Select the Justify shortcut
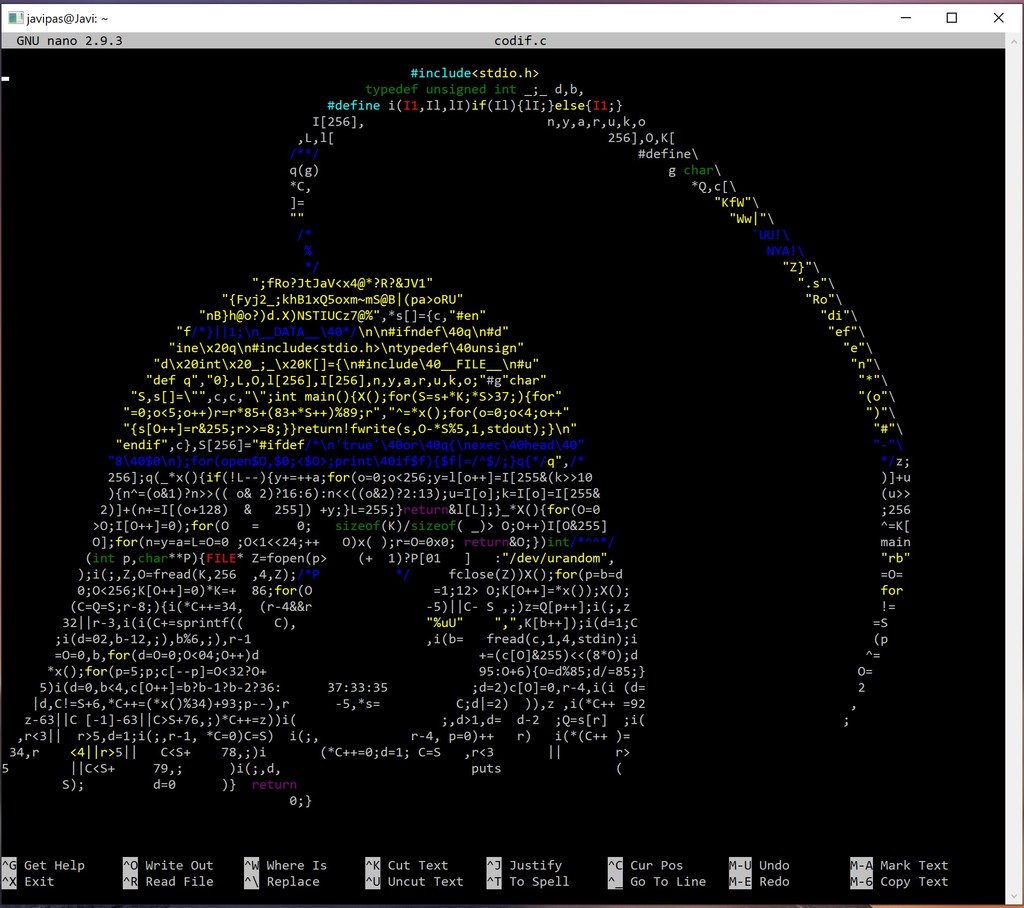Image resolution: width=1024 pixels, height=908 pixels. point(537,865)
